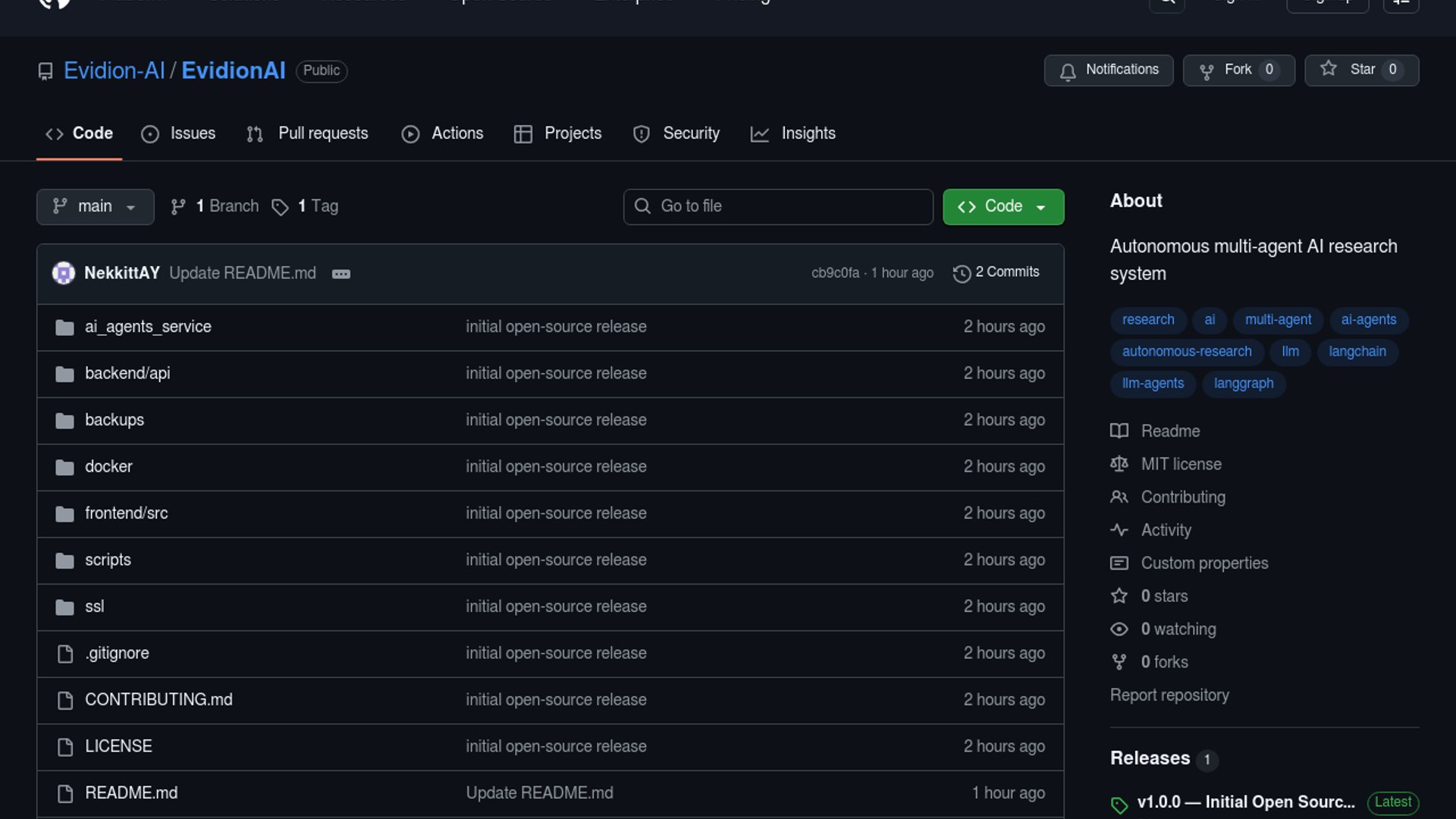Fork the EvidionAI repository
The image size is (1456, 819).
click(1238, 70)
